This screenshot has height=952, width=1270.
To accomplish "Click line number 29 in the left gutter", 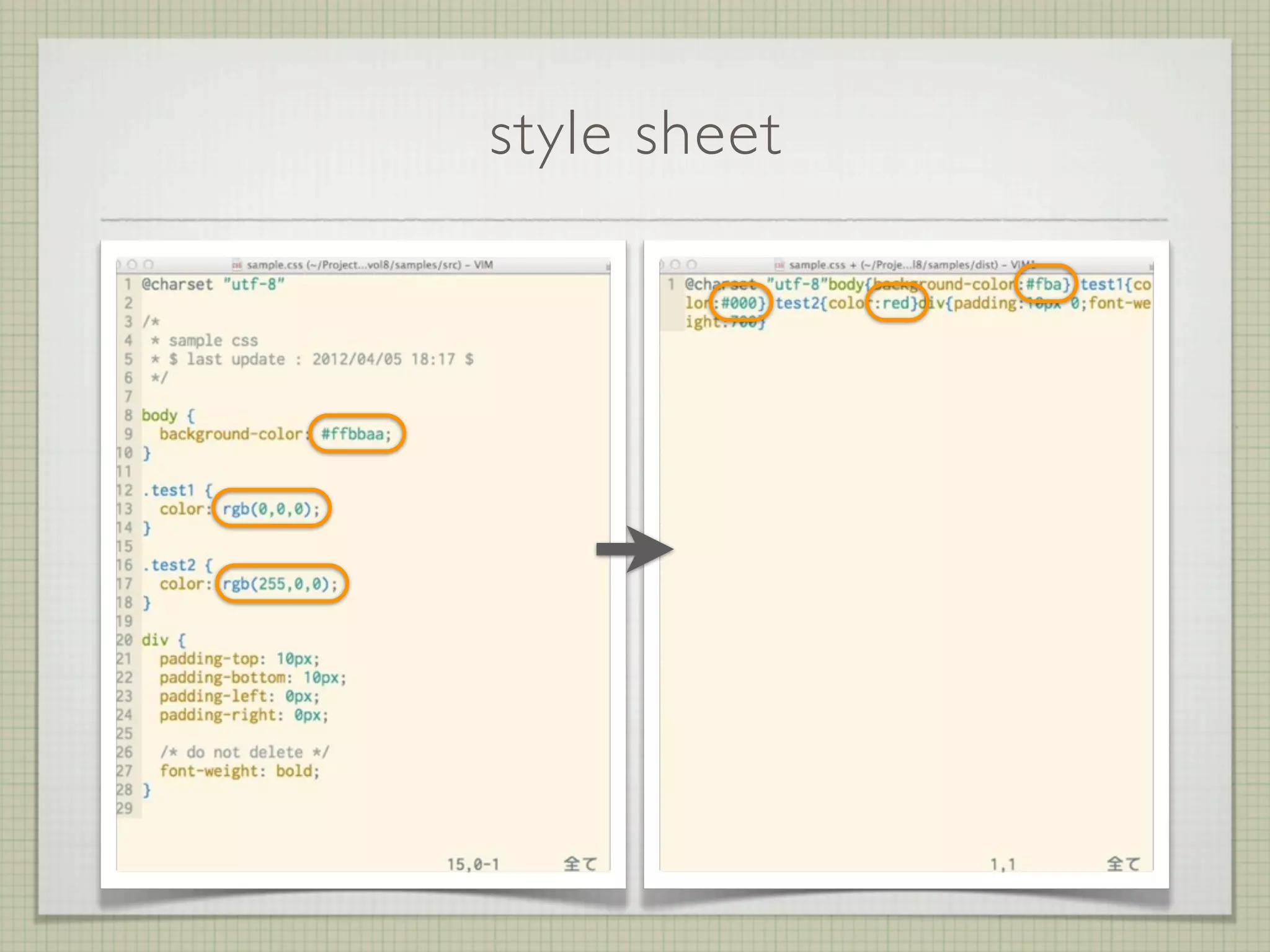I will tap(125, 808).
